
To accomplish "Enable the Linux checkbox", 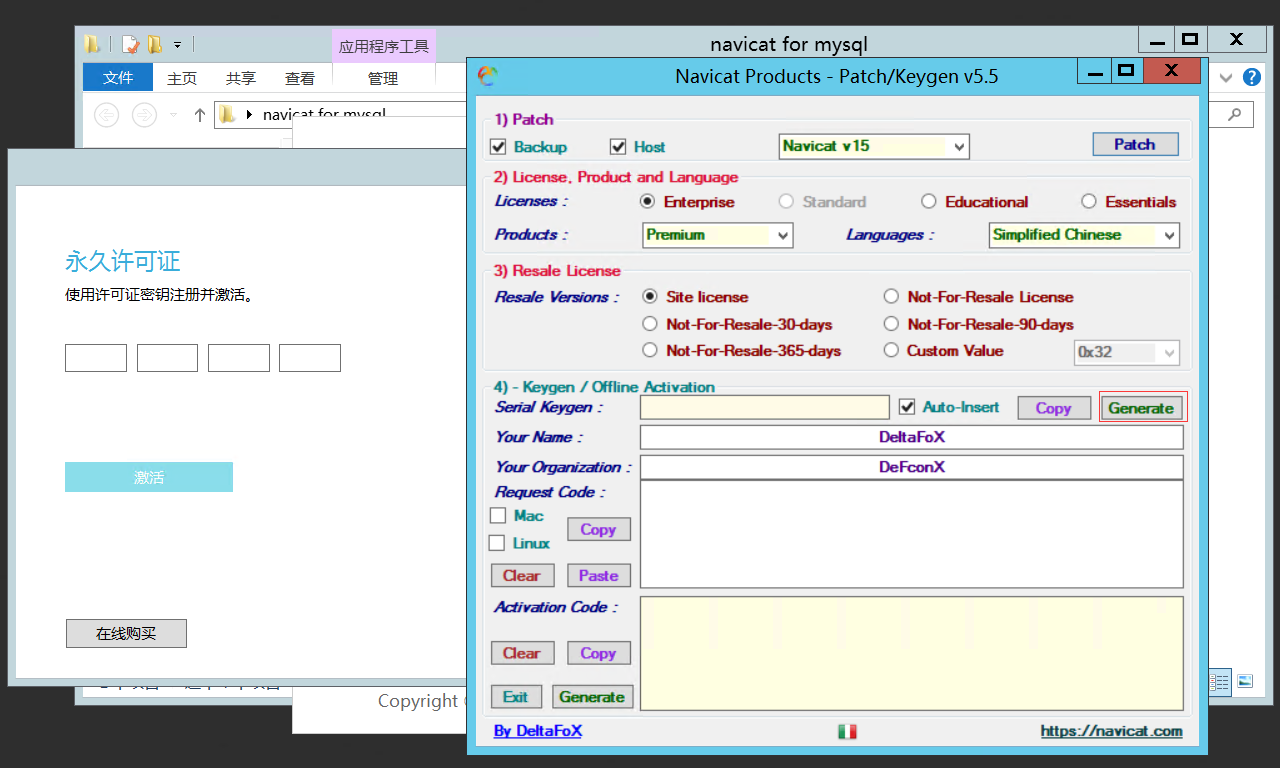I will click(x=497, y=543).
